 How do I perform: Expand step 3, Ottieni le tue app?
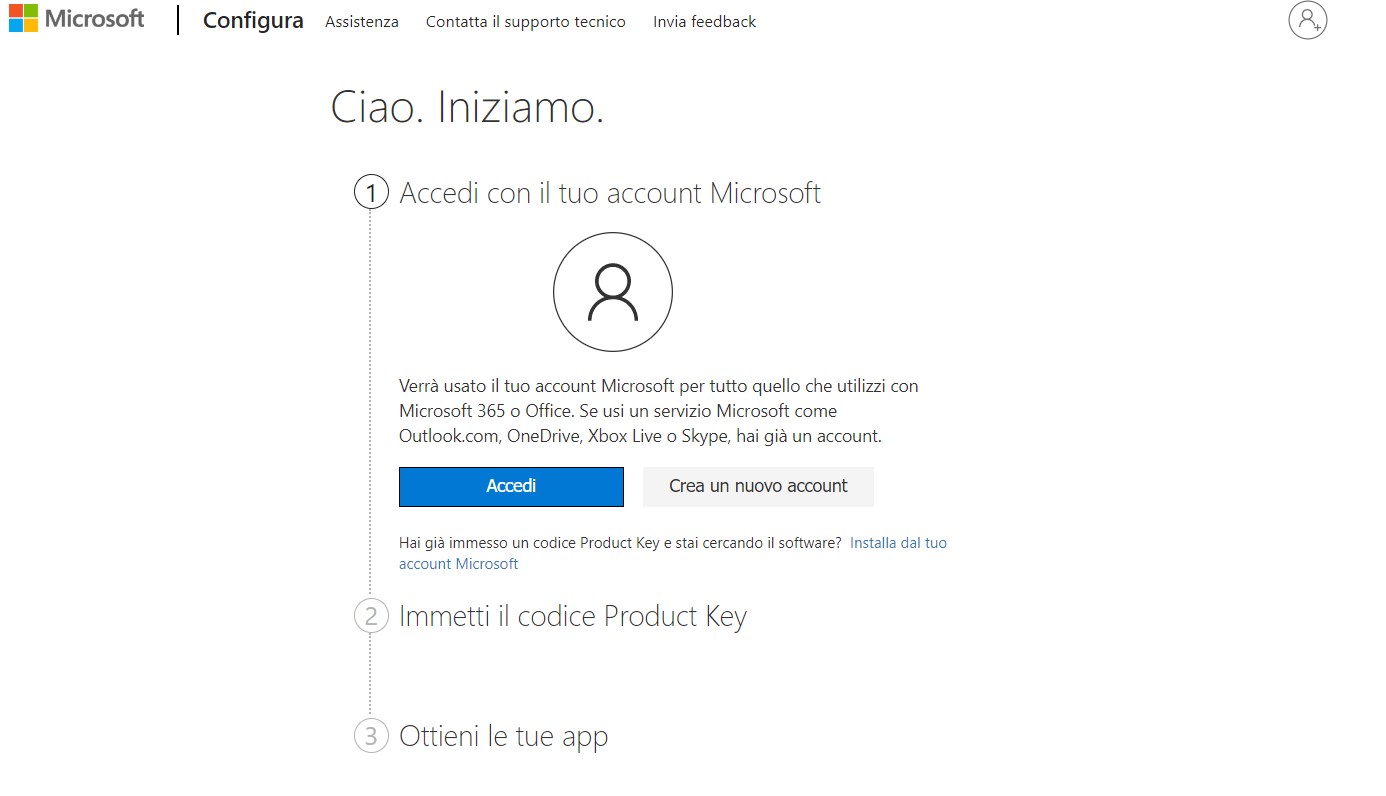pyautogui.click(x=503, y=736)
